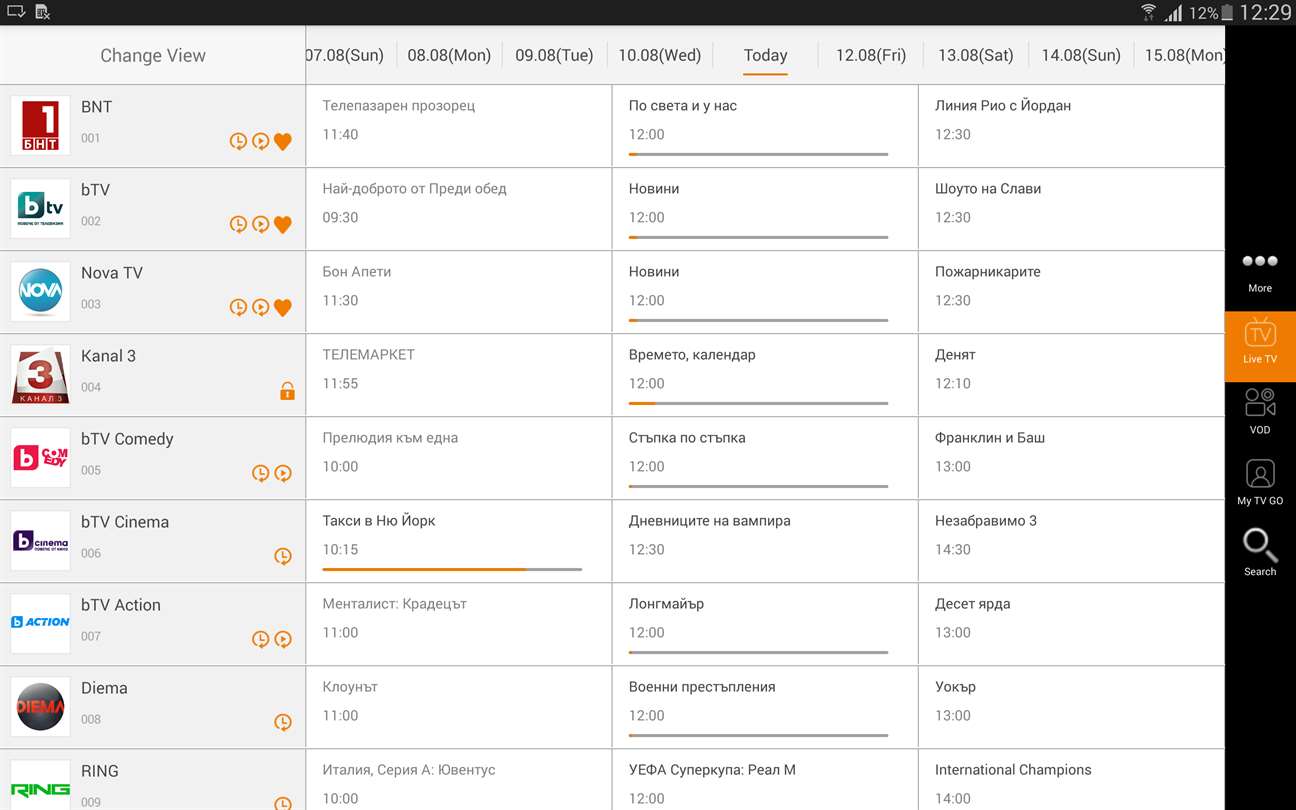Toggle the favorite heart for bTV
This screenshot has width=1296, height=810.
[283, 224]
